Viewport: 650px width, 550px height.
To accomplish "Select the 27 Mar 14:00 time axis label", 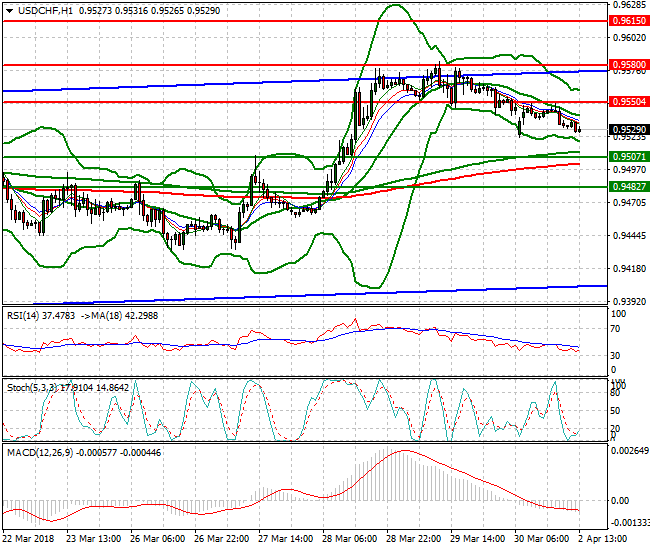I will coord(286,539).
